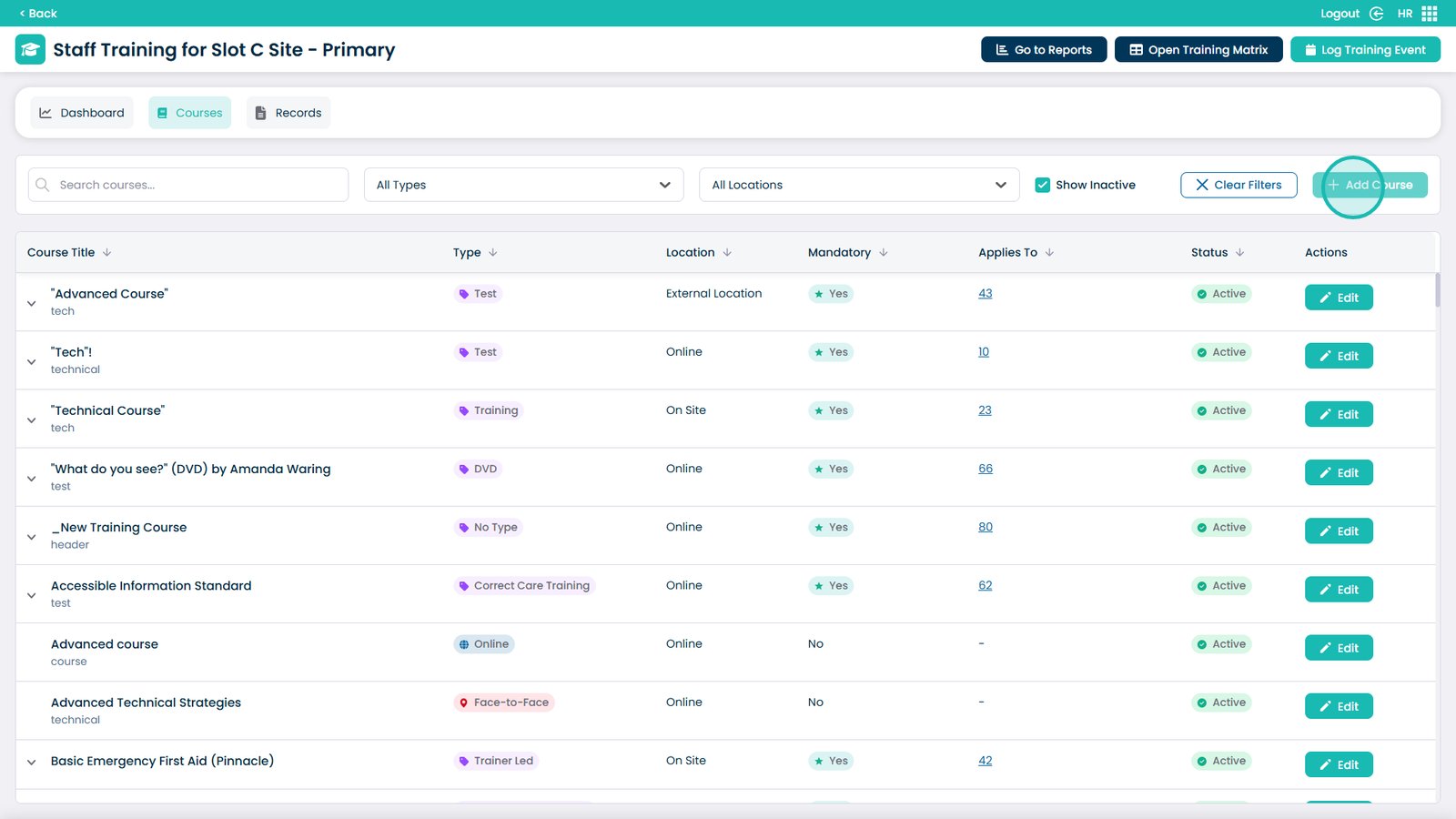Open the All Types dropdown
The image size is (1456, 819).
coord(523,185)
